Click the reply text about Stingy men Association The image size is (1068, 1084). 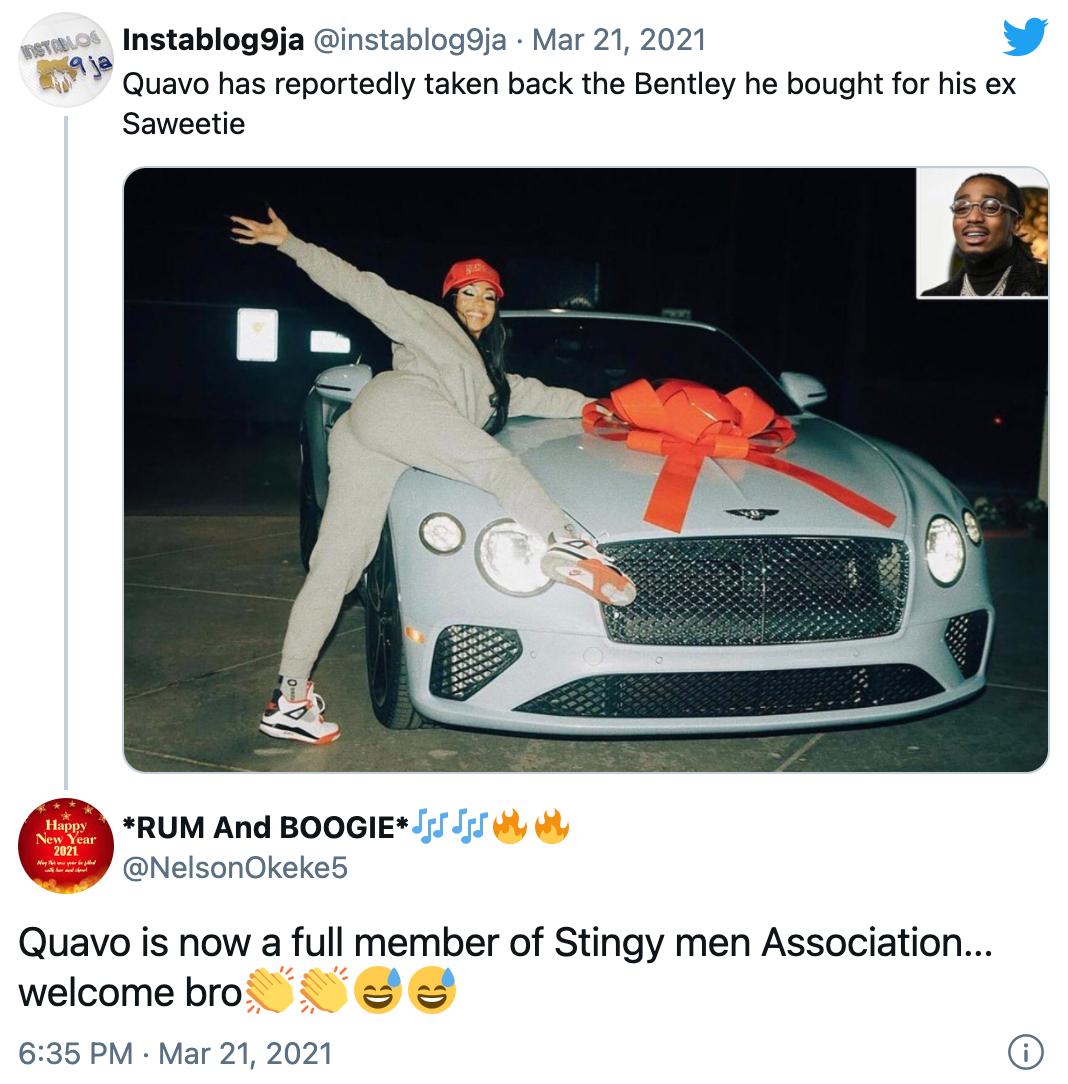(505, 967)
